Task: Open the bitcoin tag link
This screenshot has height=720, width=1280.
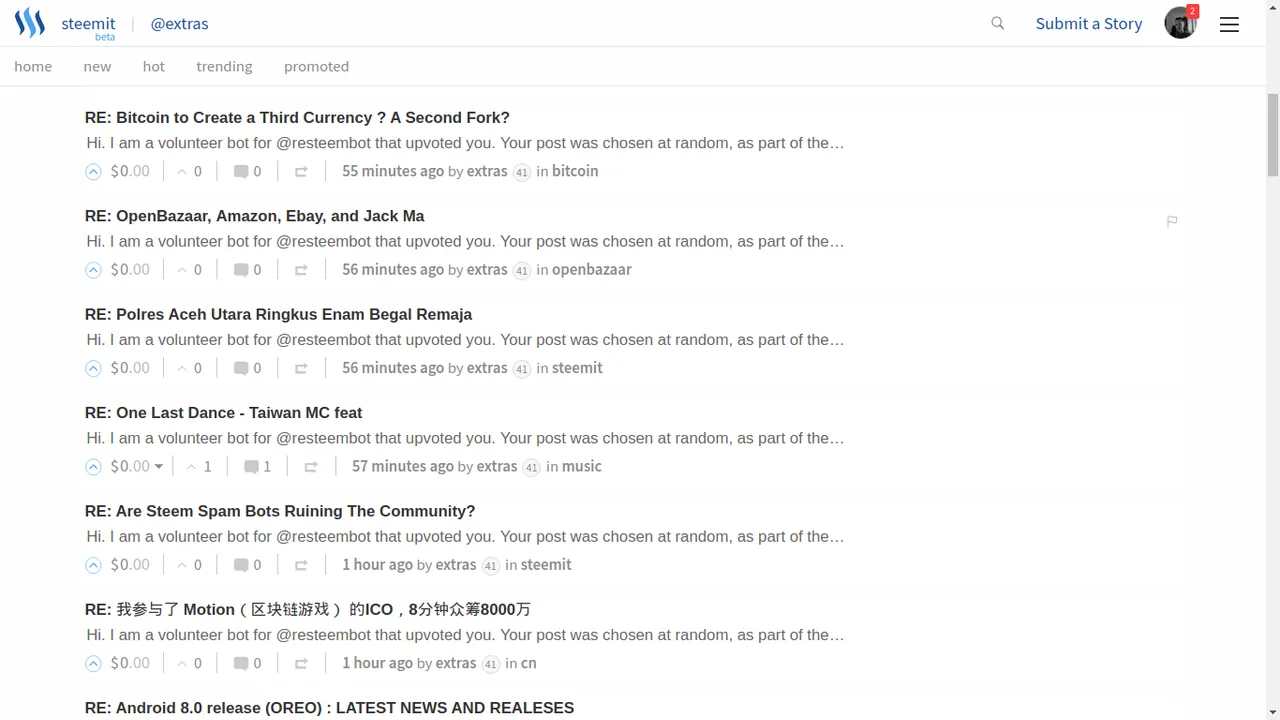Action: point(575,171)
